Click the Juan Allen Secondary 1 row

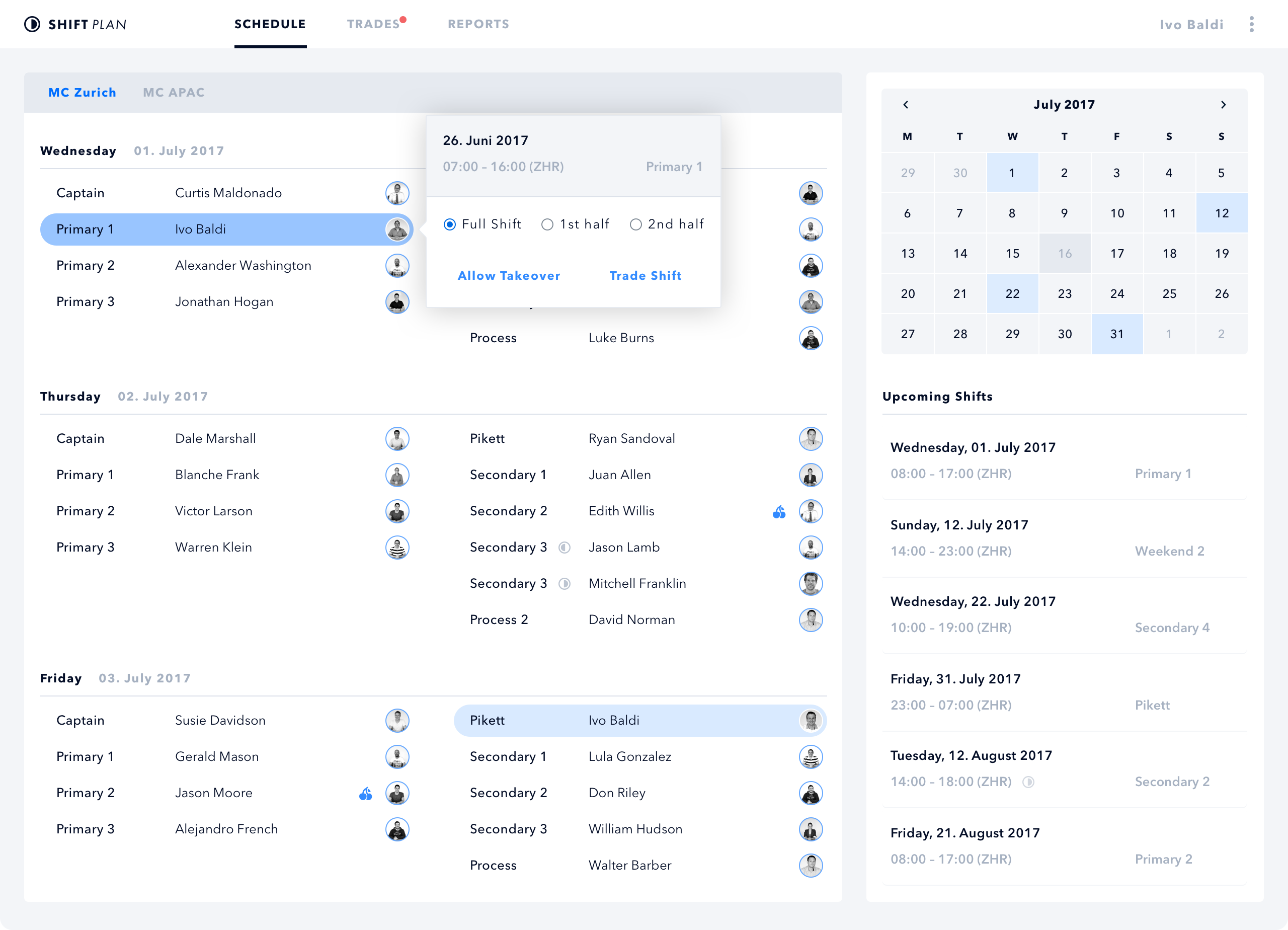point(640,475)
